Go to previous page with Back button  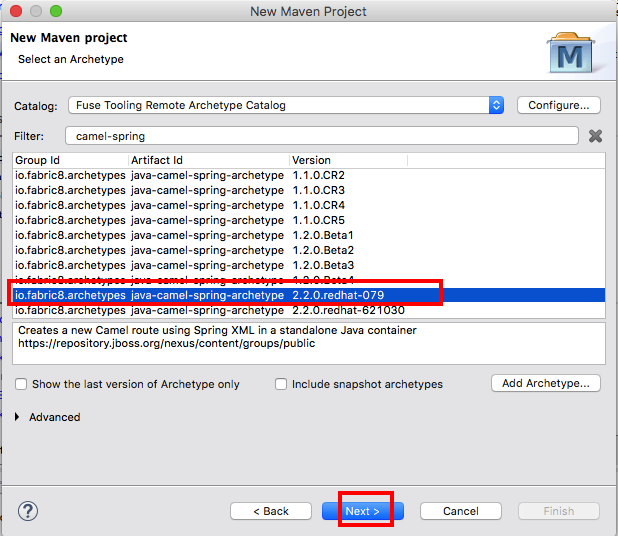click(271, 511)
